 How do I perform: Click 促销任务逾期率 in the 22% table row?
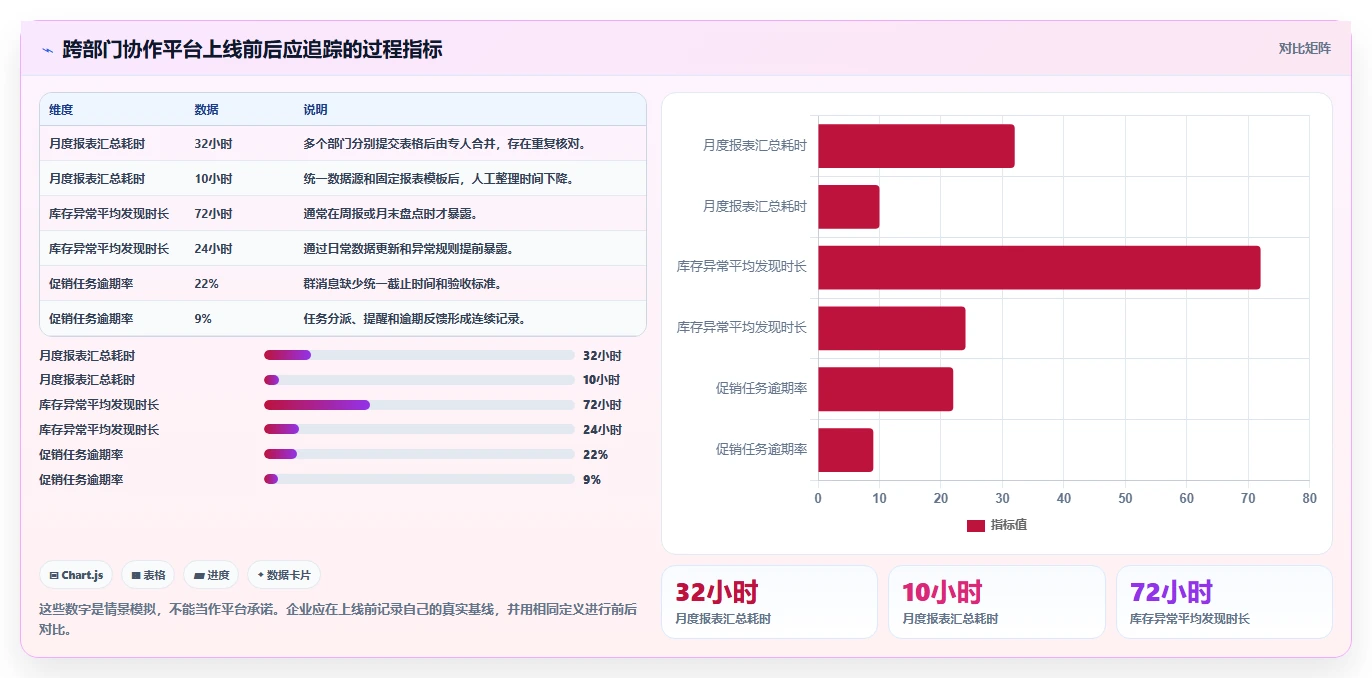91,284
